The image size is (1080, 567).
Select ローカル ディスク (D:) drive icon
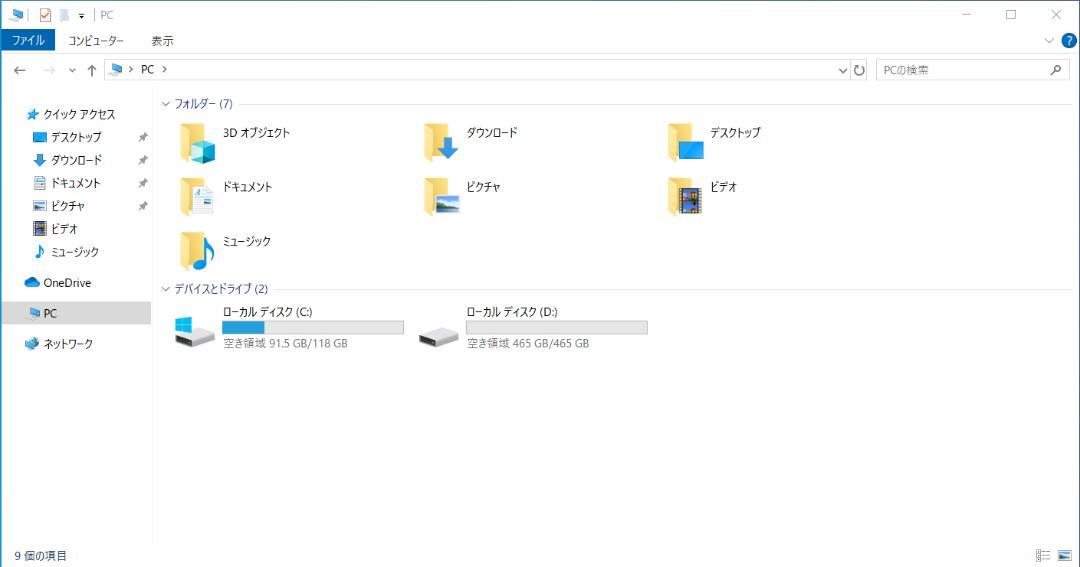point(439,336)
